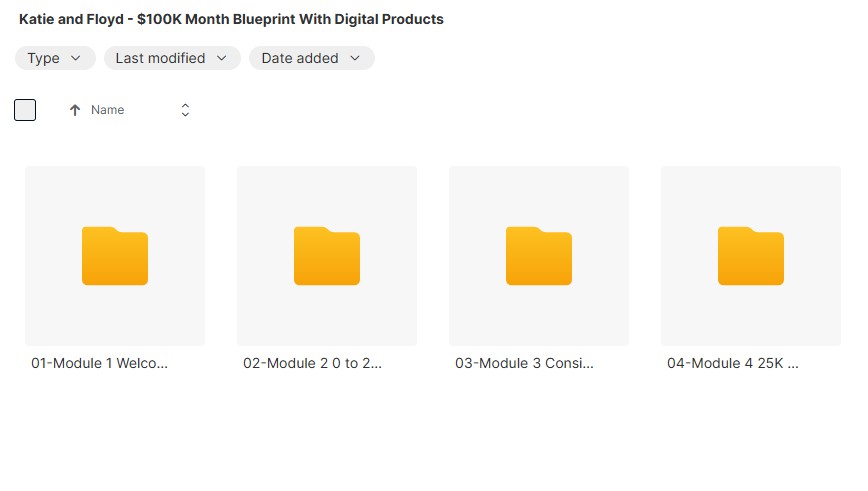Click the Date added filter label

[x=300, y=58]
